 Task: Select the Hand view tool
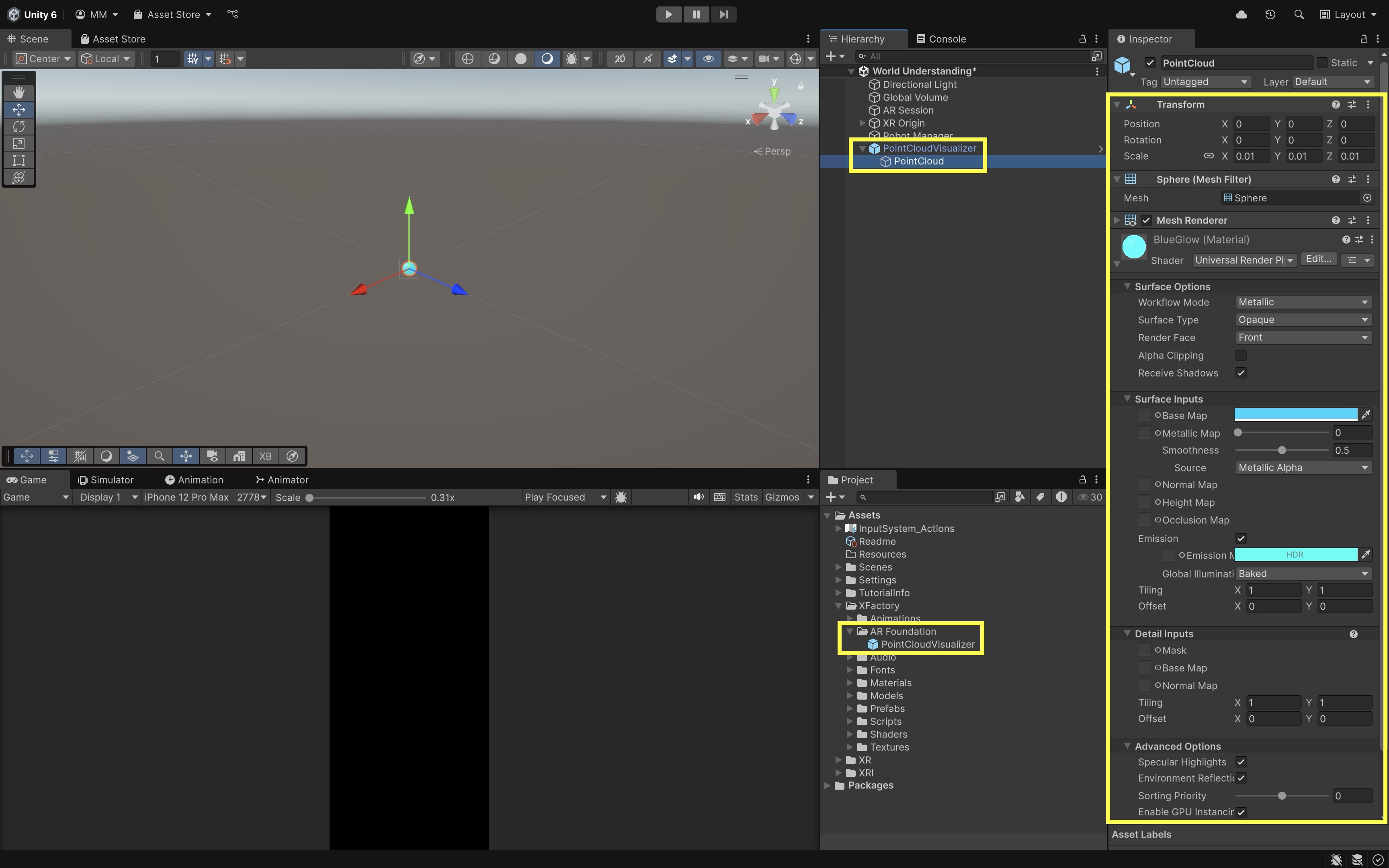[x=19, y=92]
